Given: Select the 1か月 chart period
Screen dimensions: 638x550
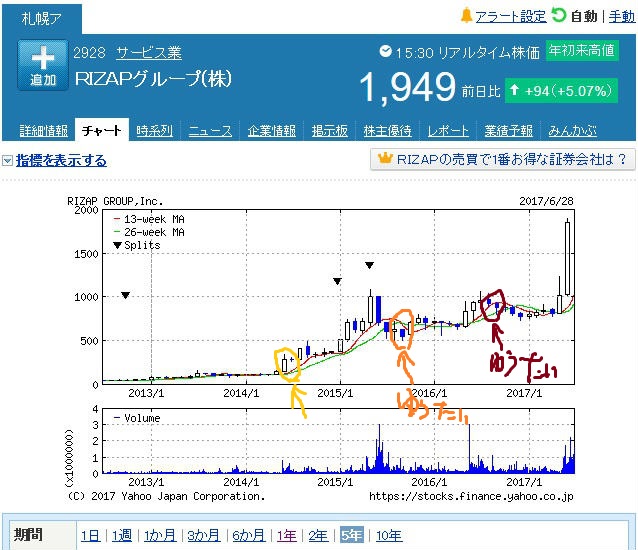Looking at the screenshot, I should [x=158, y=535].
